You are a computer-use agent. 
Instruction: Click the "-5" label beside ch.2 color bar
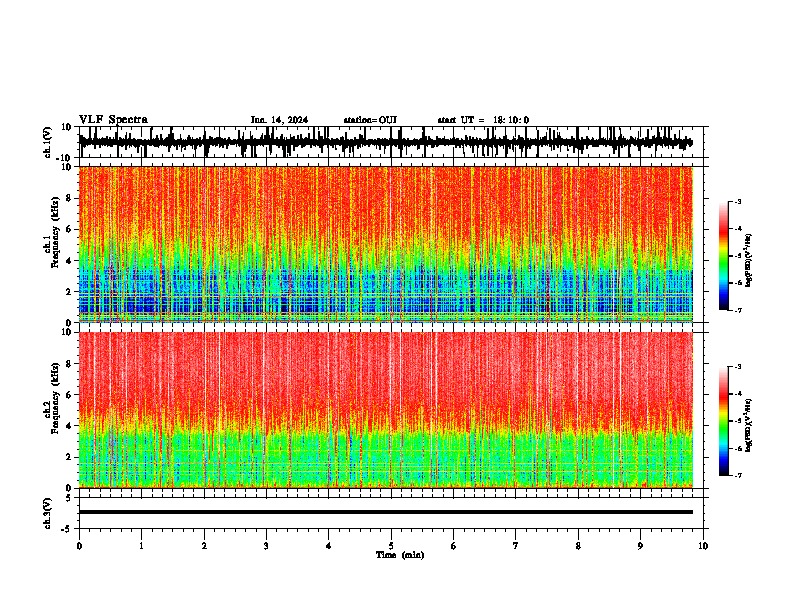[738, 421]
